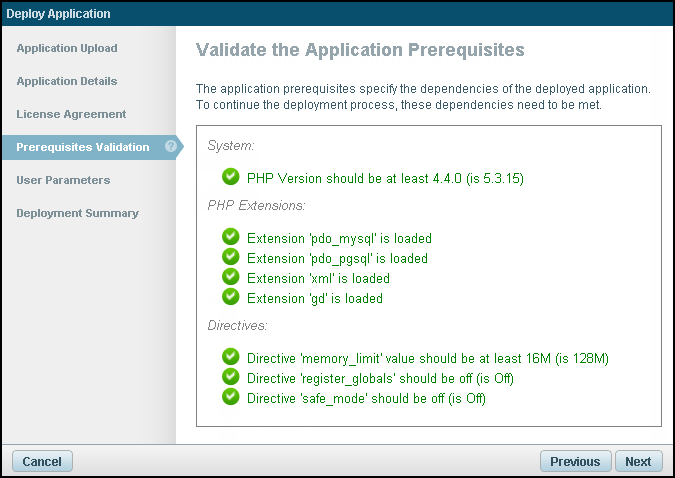Click the memory_limit directive status text
This screenshot has height=478, width=675.
click(x=428, y=358)
